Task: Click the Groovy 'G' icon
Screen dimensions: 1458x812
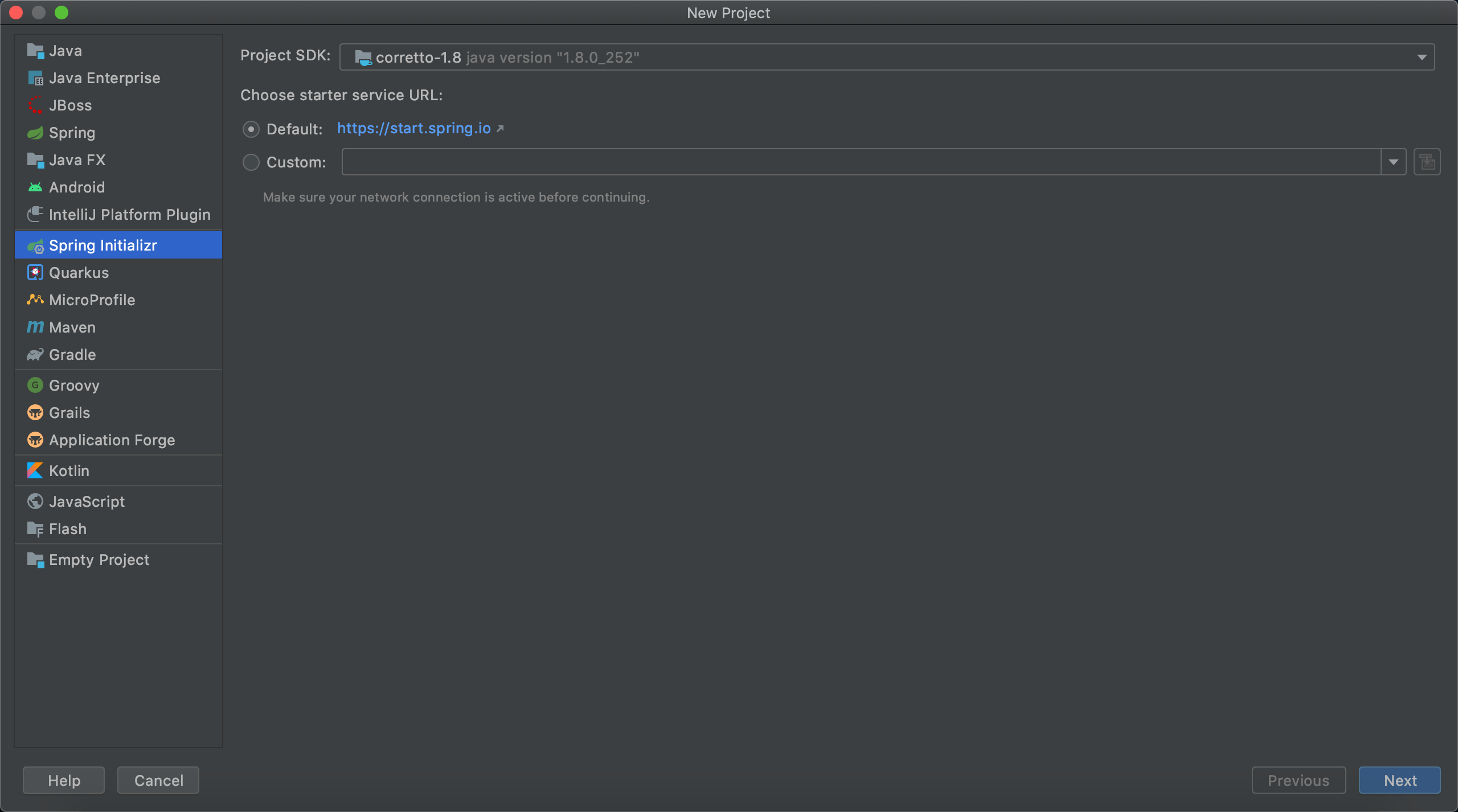Action: pos(35,386)
